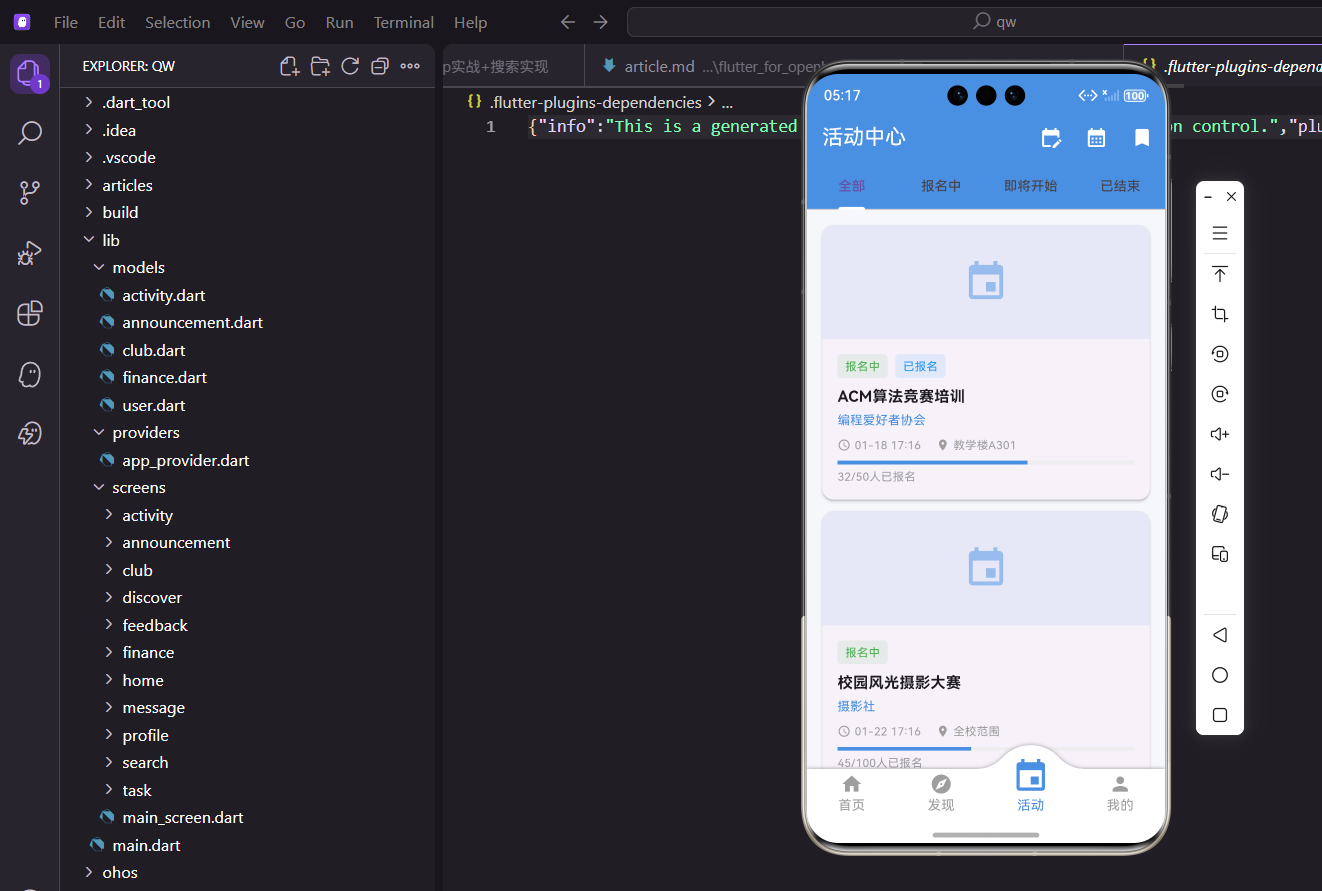
Task: Click the New Folder icon in Explorer header
Action: [320, 66]
